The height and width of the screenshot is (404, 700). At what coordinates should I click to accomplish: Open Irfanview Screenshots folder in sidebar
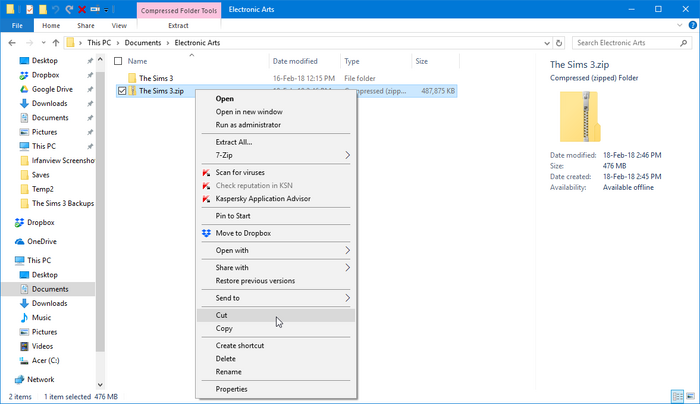point(63,160)
